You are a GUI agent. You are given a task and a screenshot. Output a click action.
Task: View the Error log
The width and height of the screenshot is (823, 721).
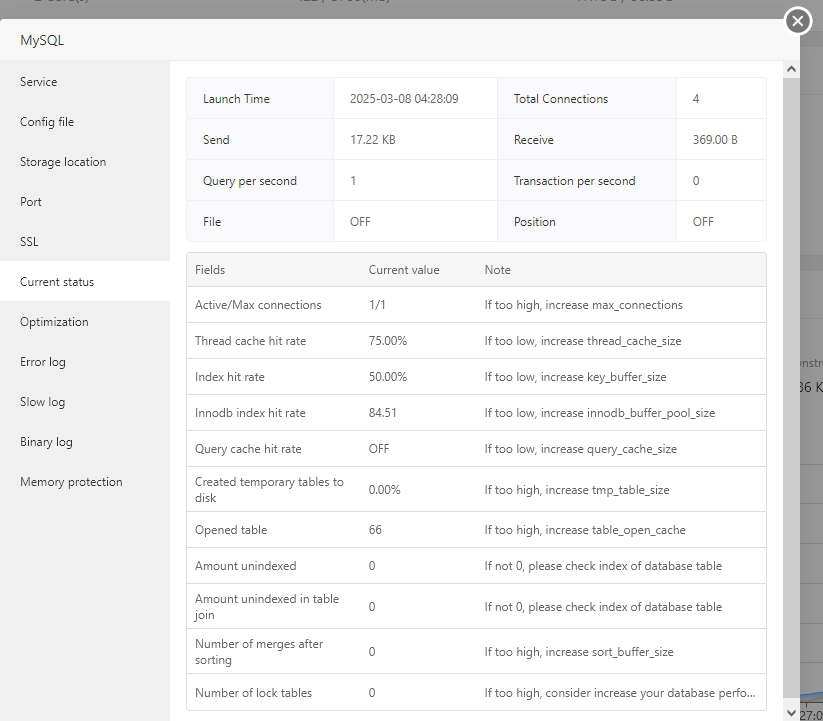(x=43, y=362)
